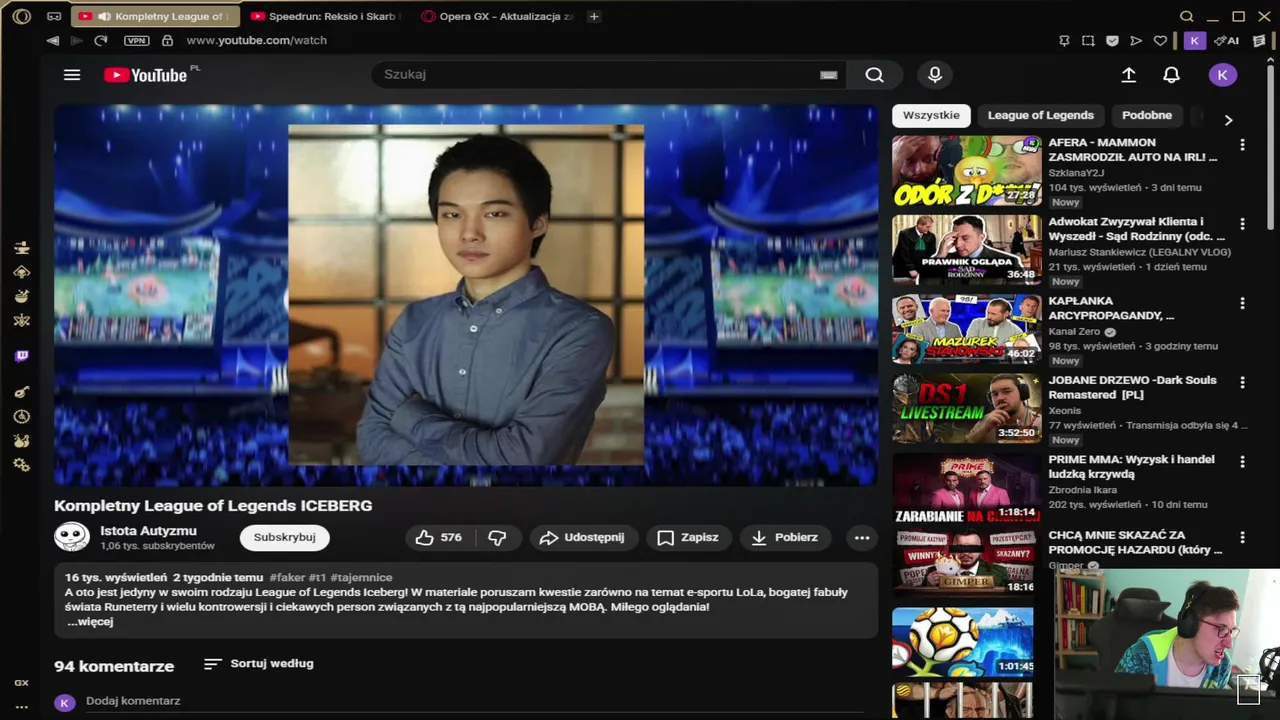The height and width of the screenshot is (720, 1280).
Task: Select the League of Legends filter chip
Action: (1041, 115)
